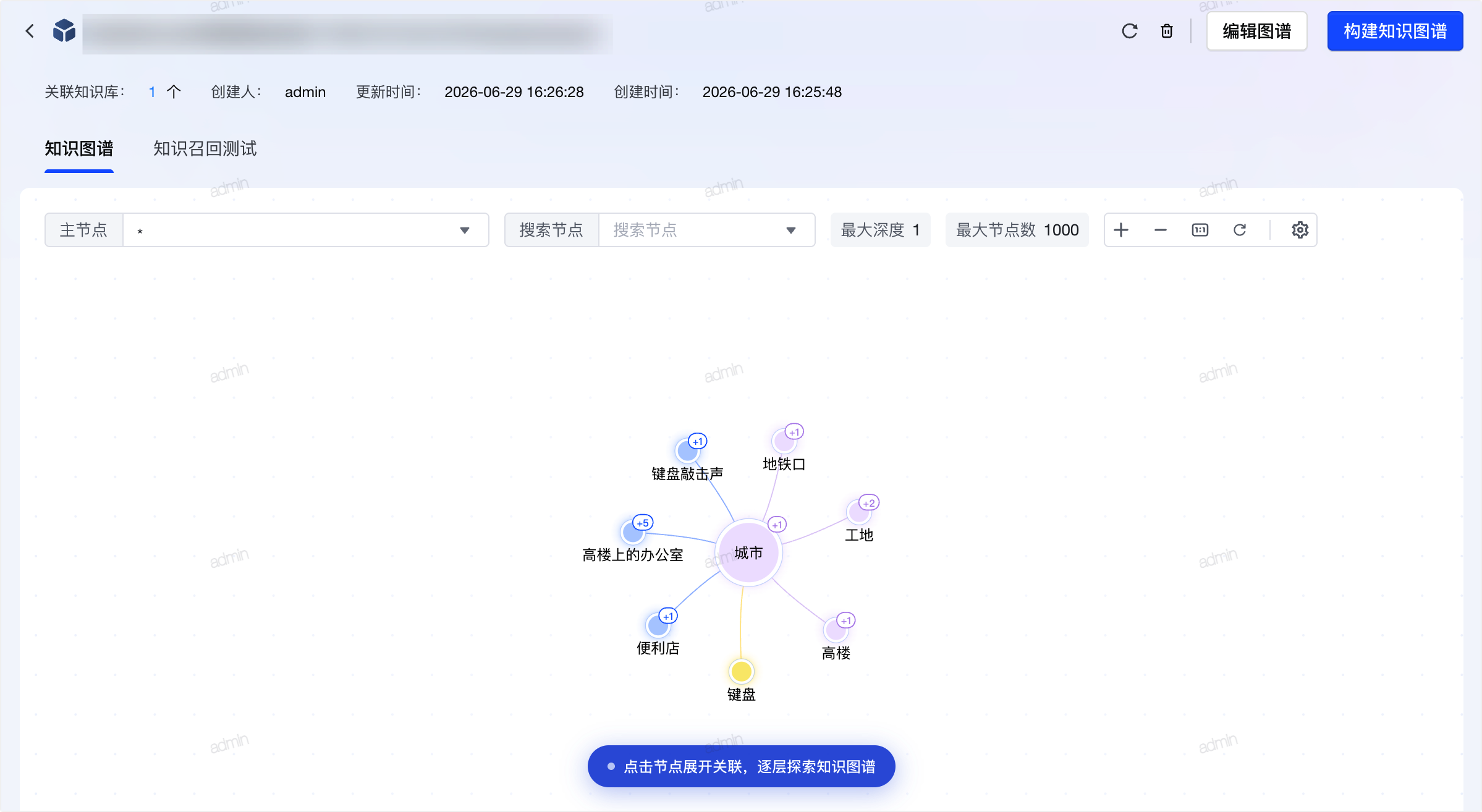Screen dimensions: 1482x812
Task: Expand the +1 badge on 便利店
Action: click(x=668, y=616)
